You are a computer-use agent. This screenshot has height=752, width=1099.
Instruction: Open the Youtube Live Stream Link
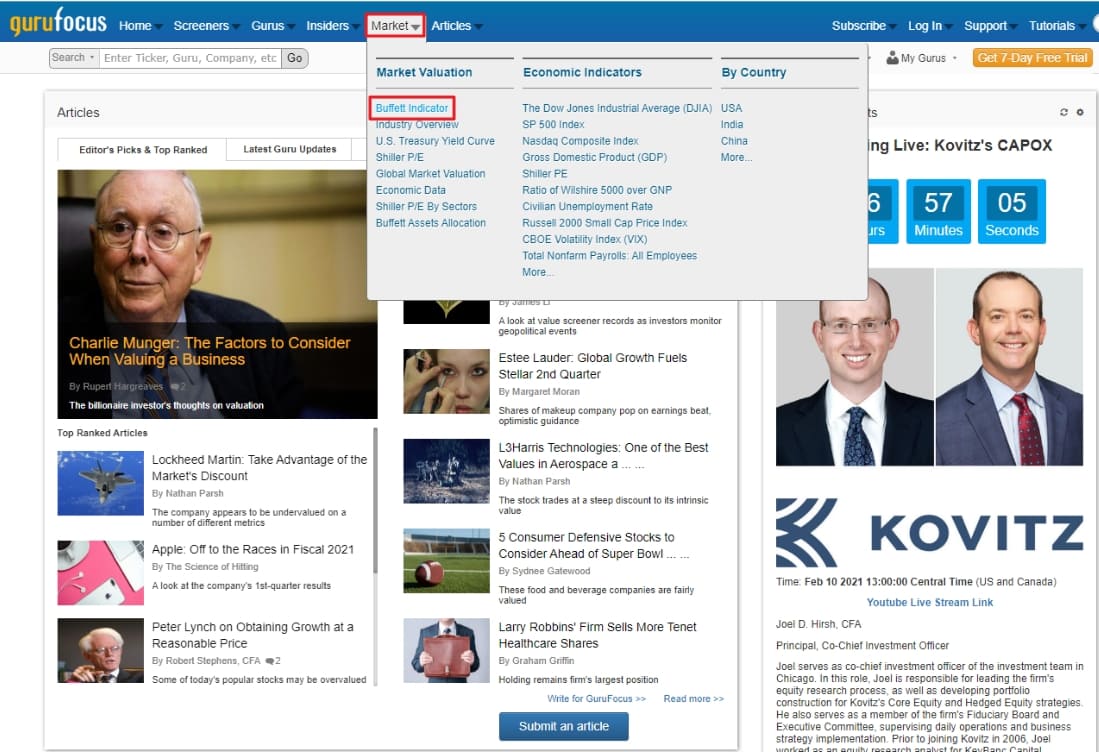tap(929, 602)
